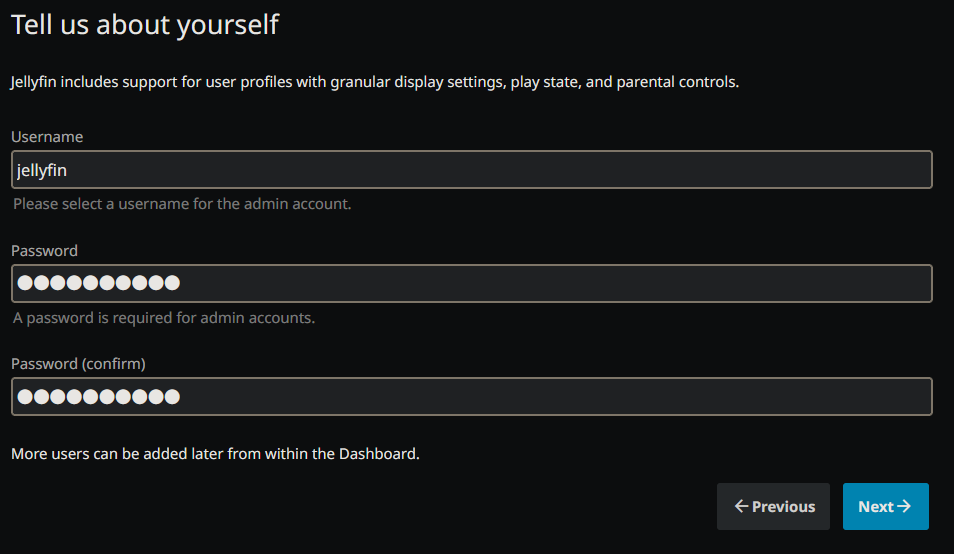
Task: Click the "Tell us about yourself" heading
Action: [x=145, y=25]
